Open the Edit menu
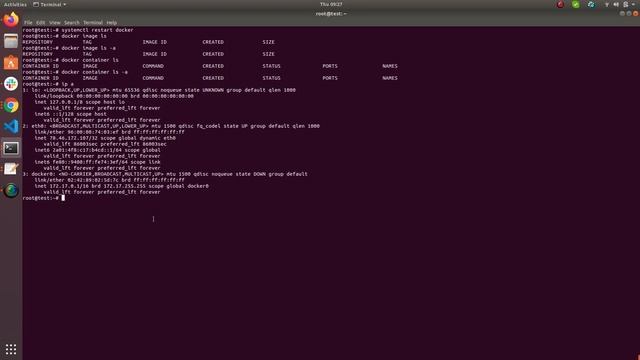 [x=40, y=23]
